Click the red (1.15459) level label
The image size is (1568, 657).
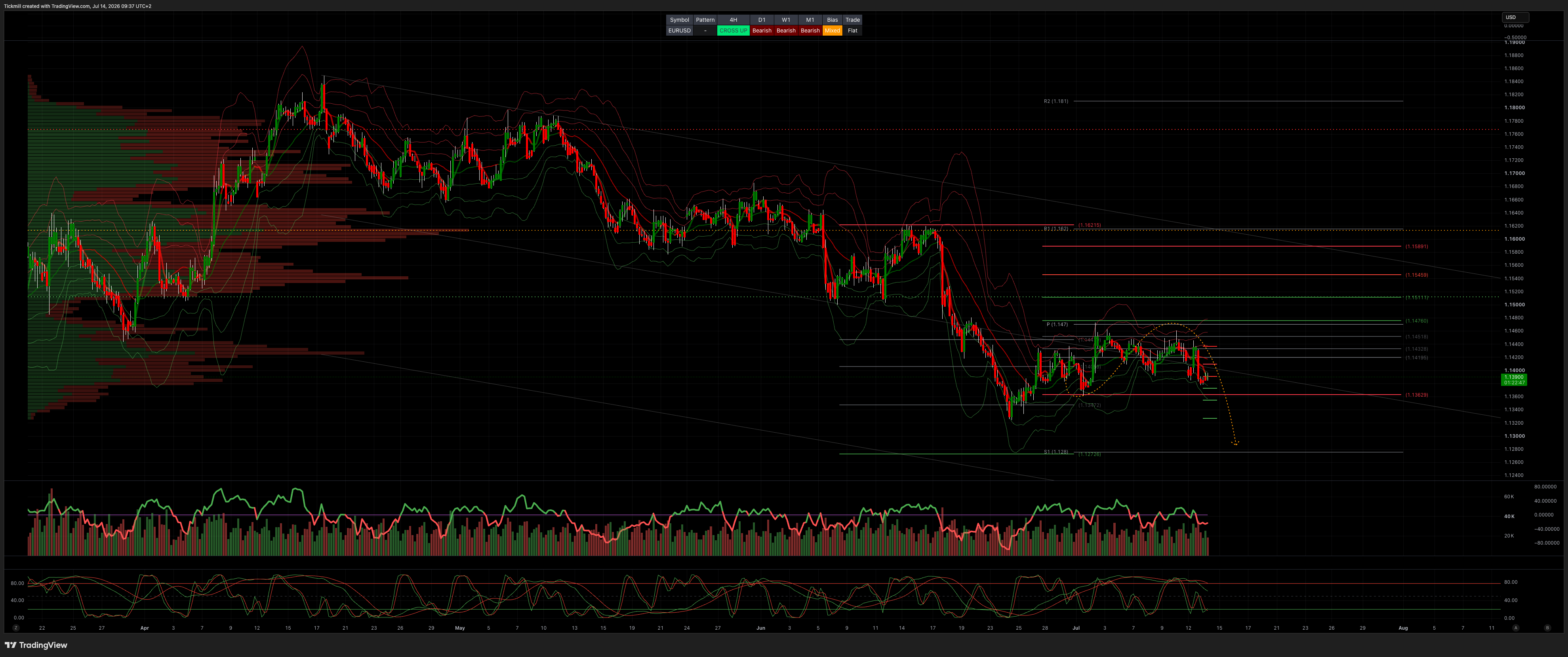(x=1416, y=275)
